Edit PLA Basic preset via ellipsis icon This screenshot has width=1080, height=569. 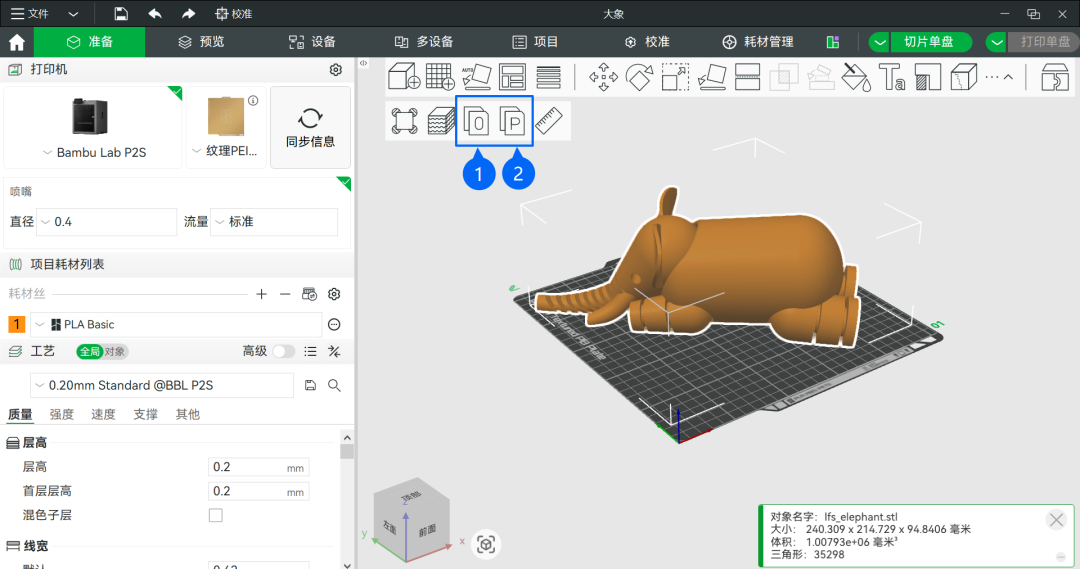click(334, 324)
